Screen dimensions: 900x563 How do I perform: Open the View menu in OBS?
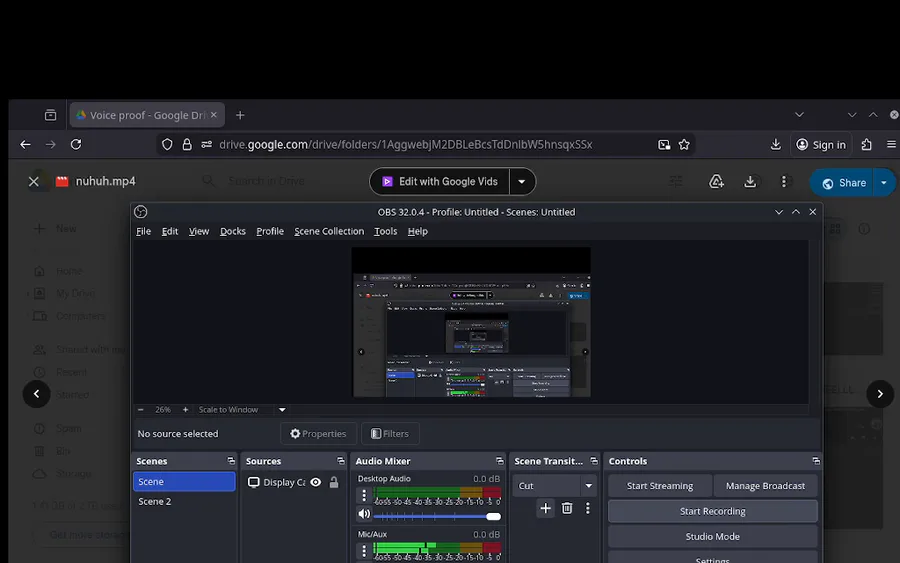199,231
